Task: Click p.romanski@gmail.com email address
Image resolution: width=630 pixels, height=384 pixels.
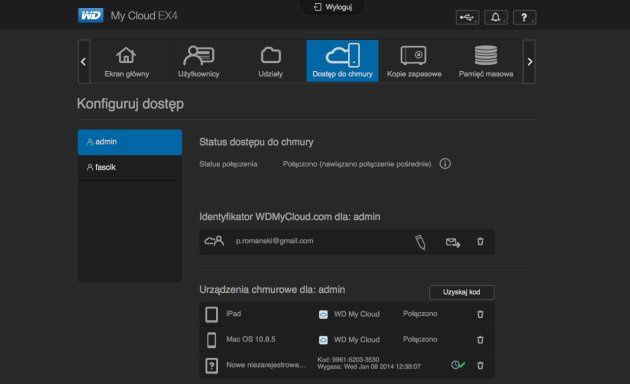Action: coord(274,241)
